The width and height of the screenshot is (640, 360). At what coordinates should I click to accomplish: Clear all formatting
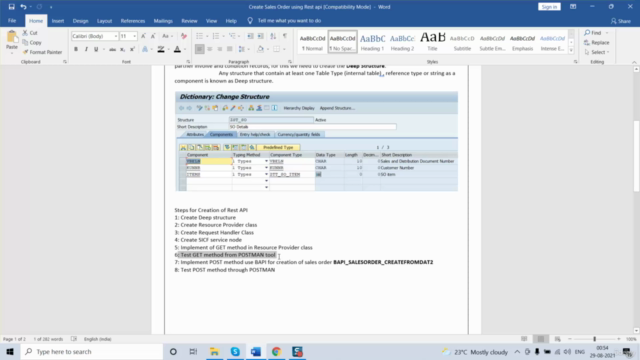(x=184, y=36)
